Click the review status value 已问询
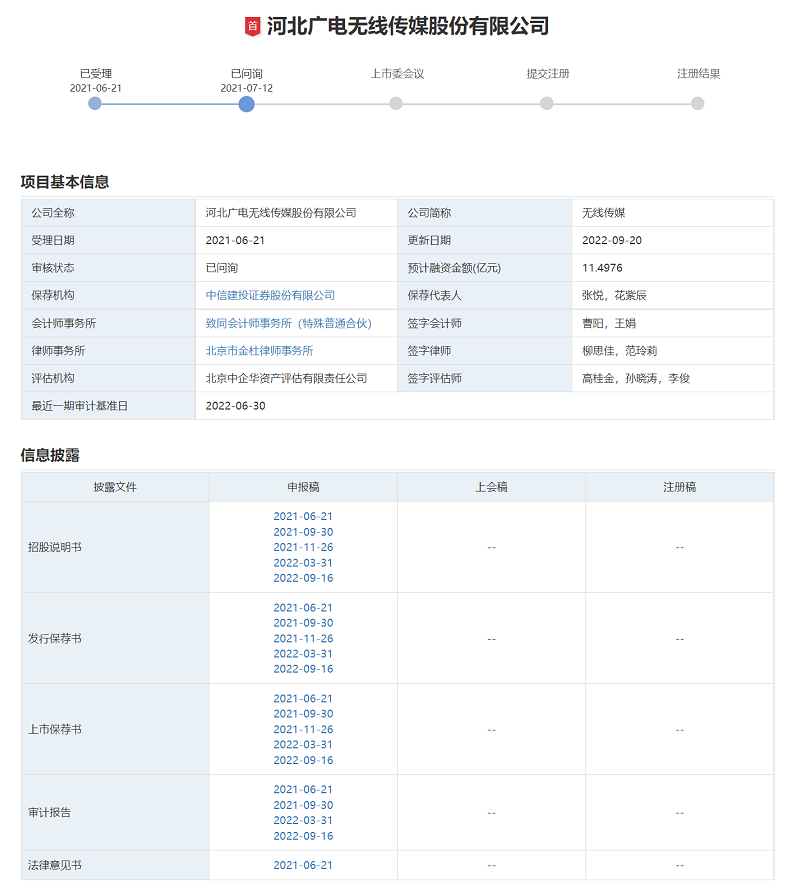This screenshot has width=797, height=893. point(222,268)
